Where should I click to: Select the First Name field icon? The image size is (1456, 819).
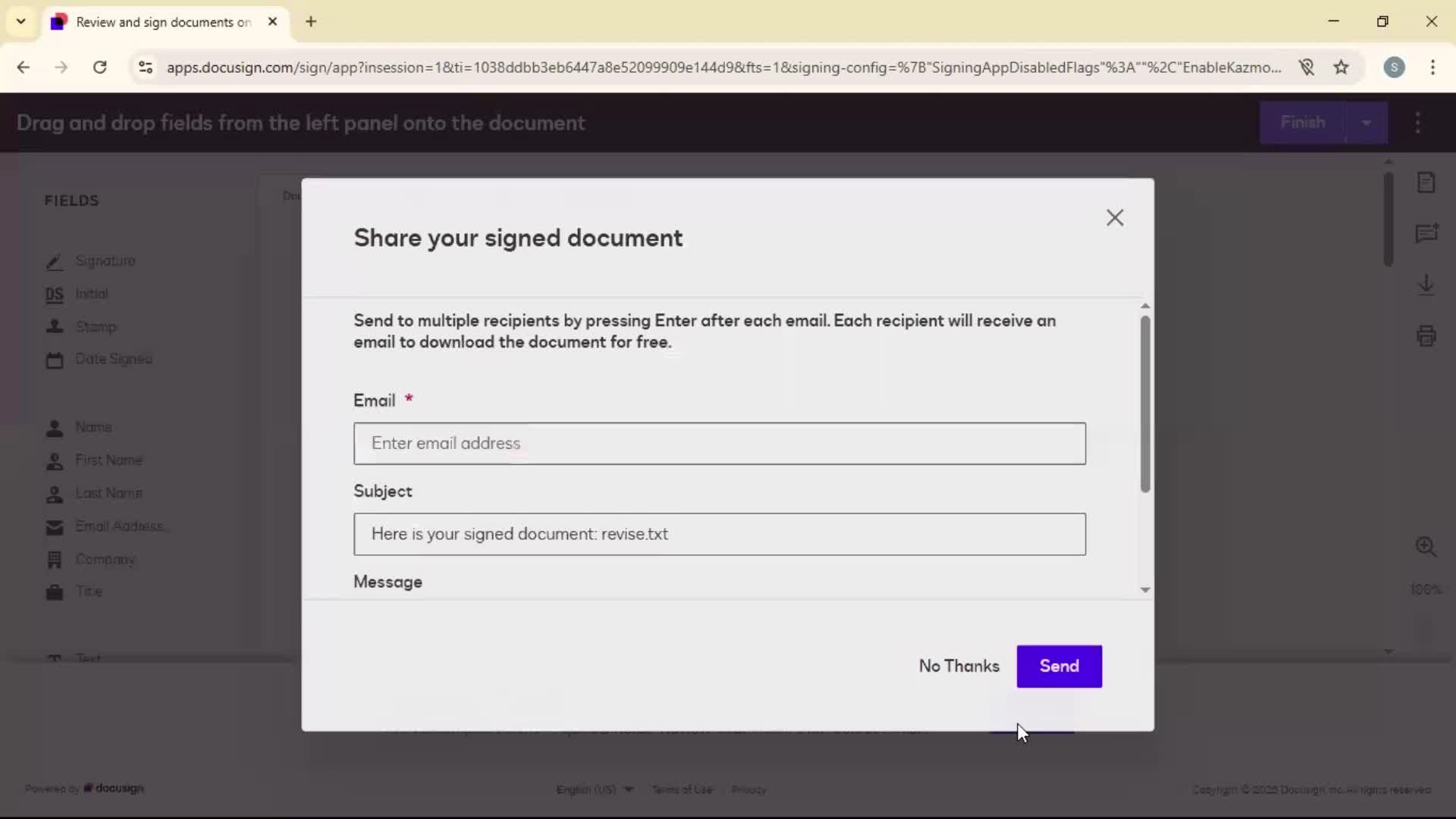55,460
